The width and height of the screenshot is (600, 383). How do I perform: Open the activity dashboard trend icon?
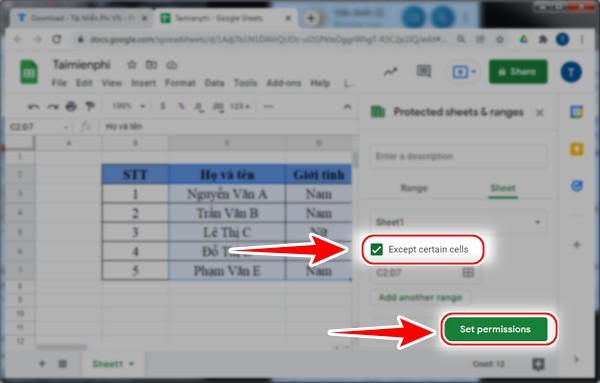click(391, 71)
